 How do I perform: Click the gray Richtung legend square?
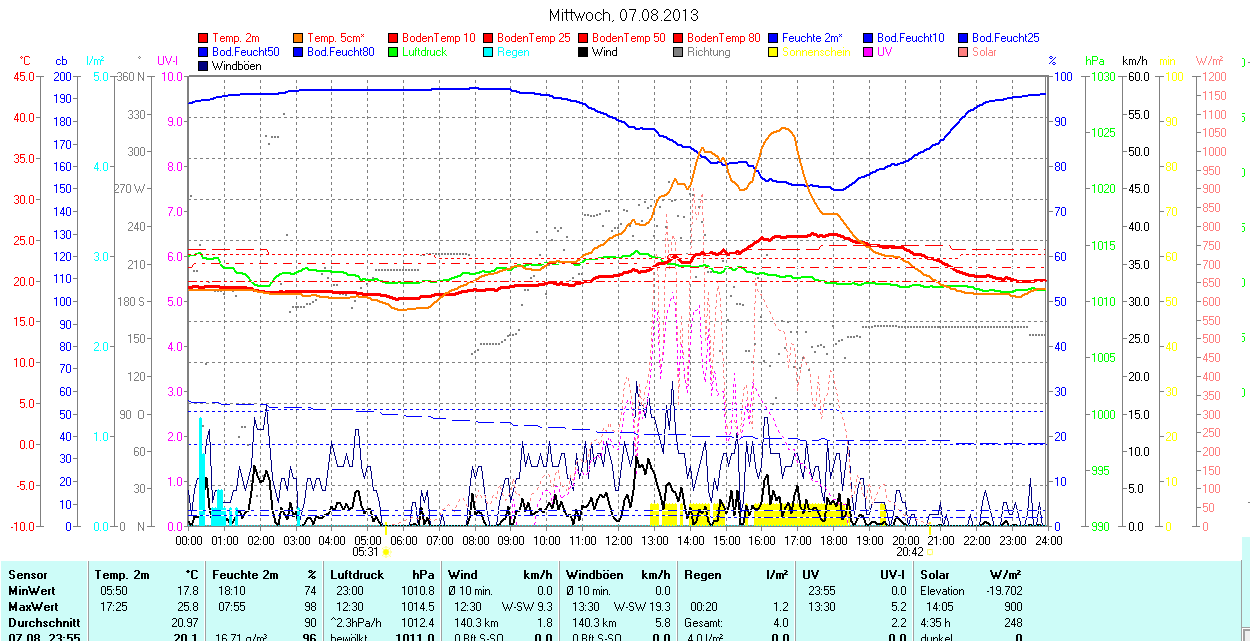pyautogui.click(x=678, y=52)
